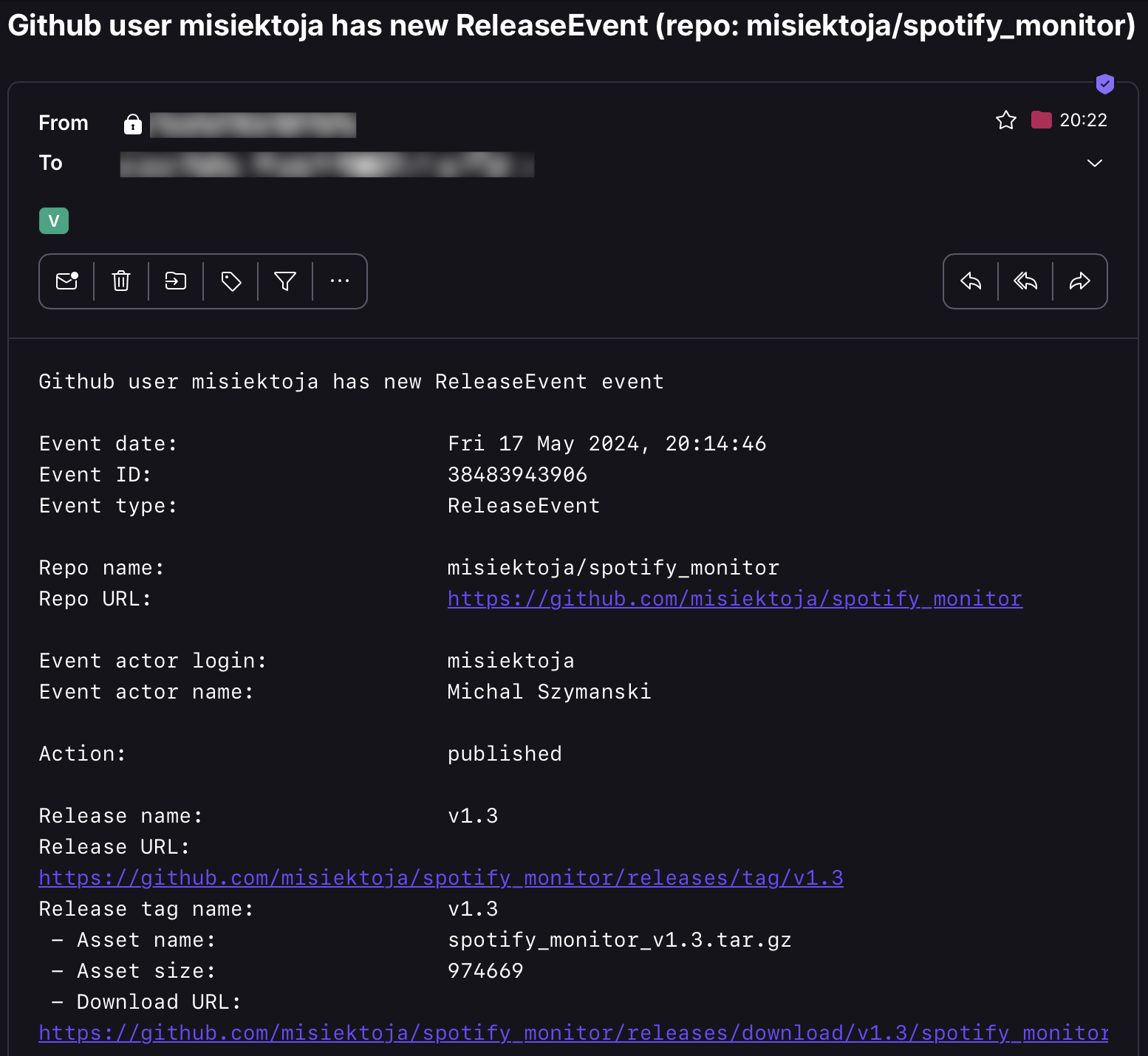Open the v1.3 asset download URL
The width and height of the screenshot is (1148, 1056).
(x=573, y=1033)
